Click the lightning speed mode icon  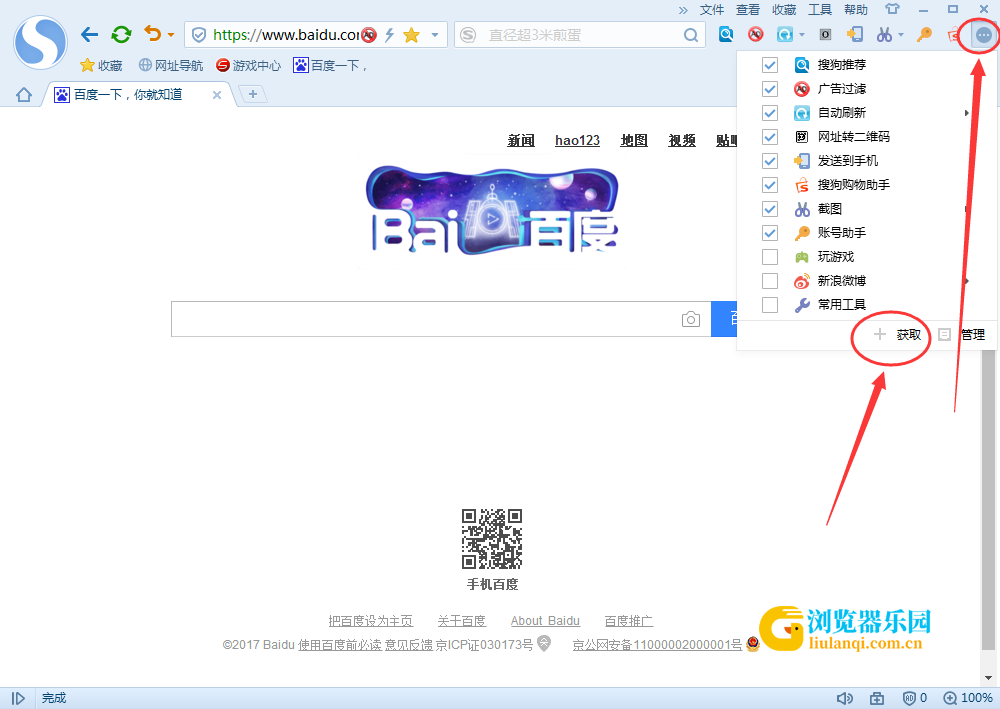click(x=390, y=35)
